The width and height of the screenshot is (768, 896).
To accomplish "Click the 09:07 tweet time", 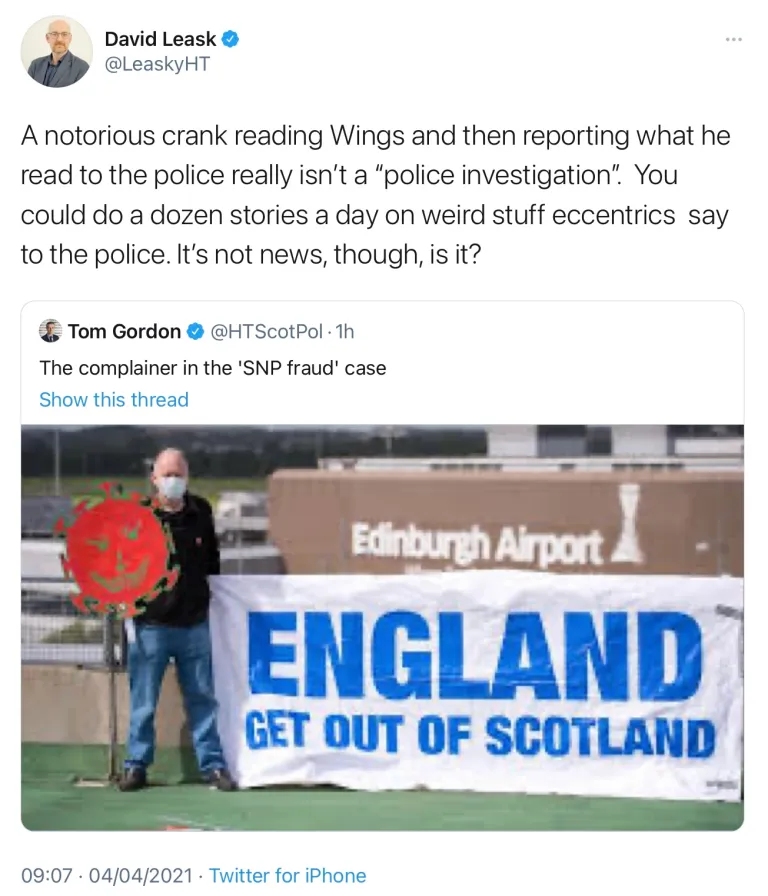I will [47, 875].
